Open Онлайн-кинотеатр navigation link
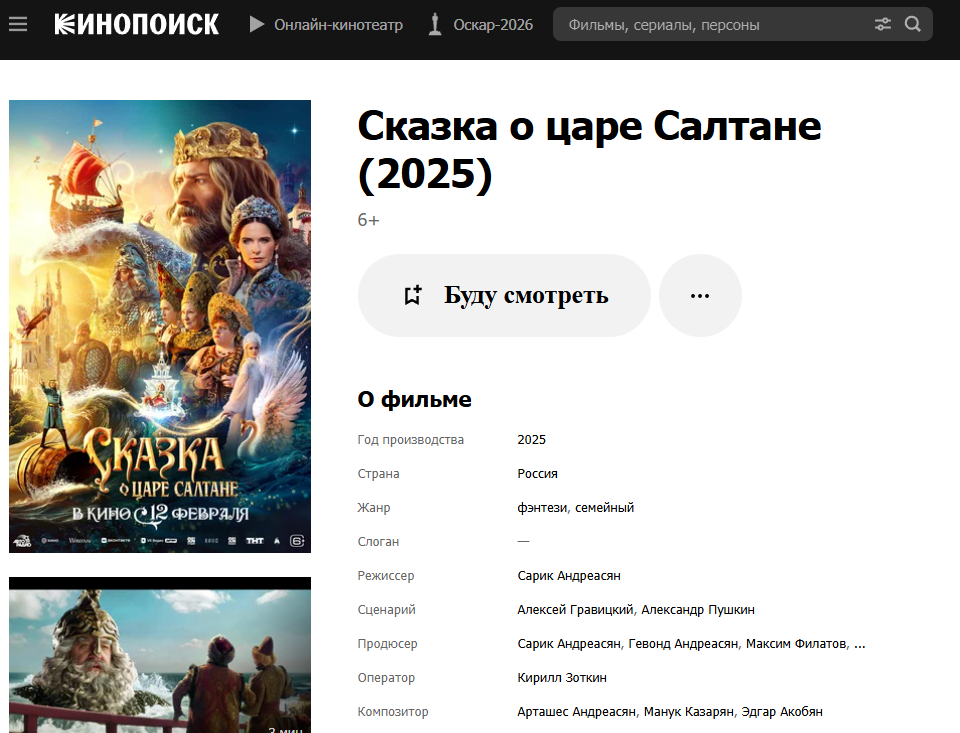The image size is (960, 733). pos(338,25)
